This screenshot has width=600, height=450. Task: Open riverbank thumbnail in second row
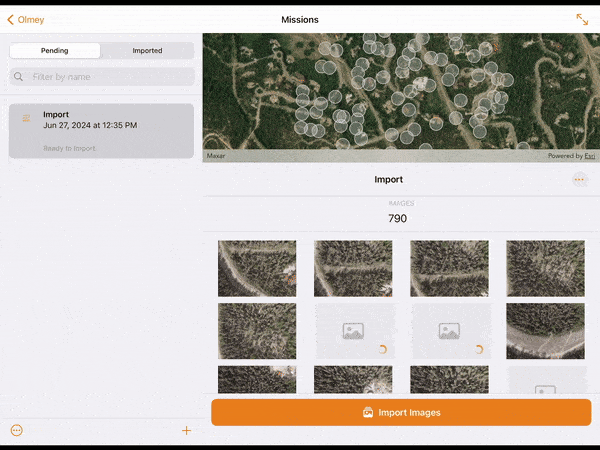pos(546,331)
